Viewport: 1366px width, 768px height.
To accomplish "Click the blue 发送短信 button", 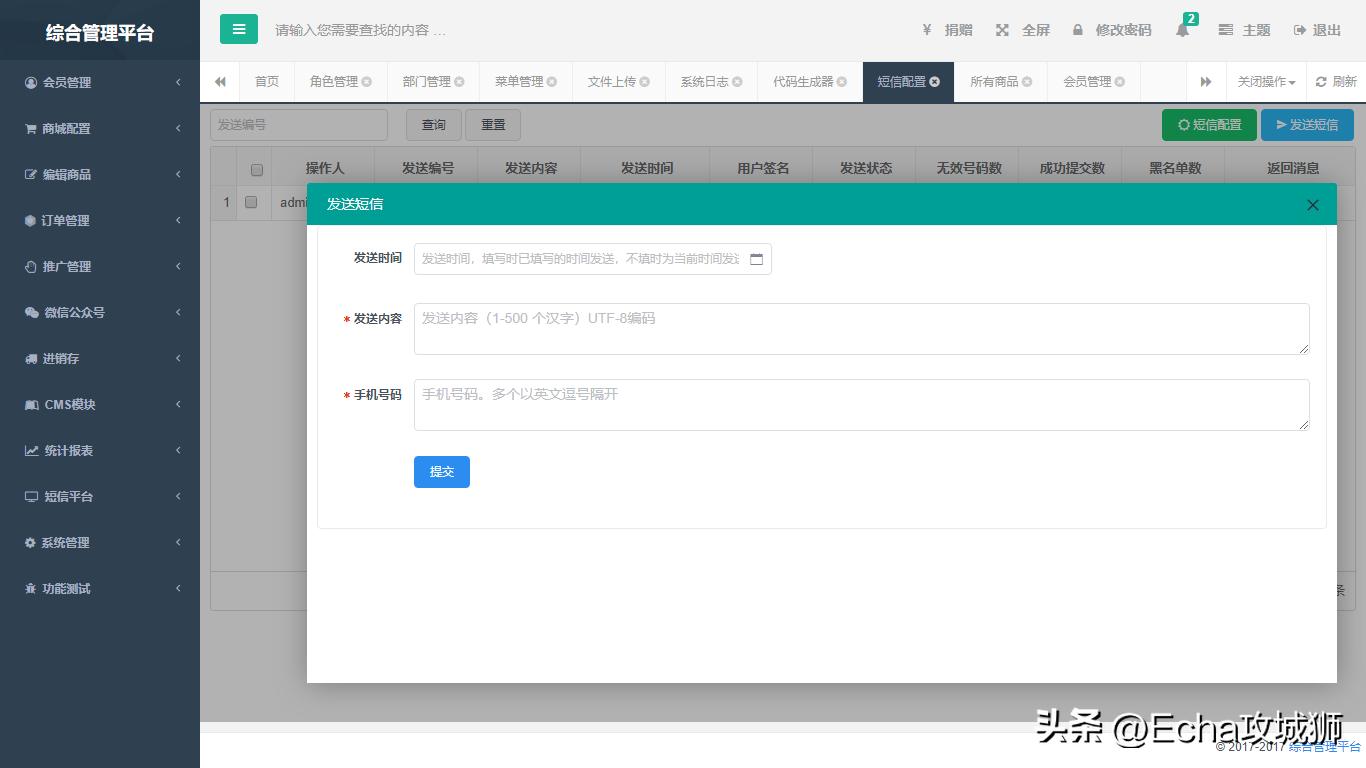I will coord(1307,124).
